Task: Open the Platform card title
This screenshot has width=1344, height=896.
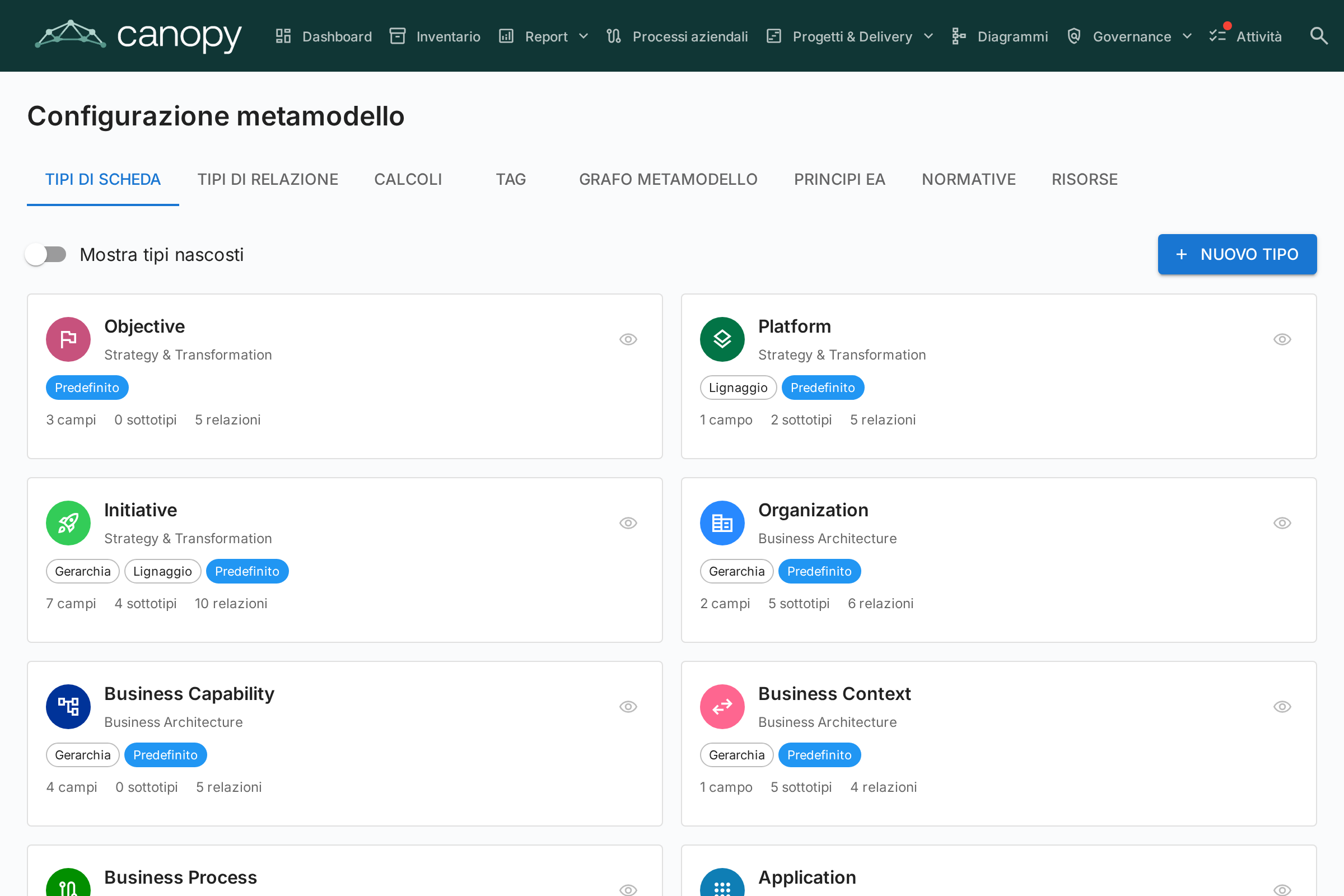Action: pos(794,326)
